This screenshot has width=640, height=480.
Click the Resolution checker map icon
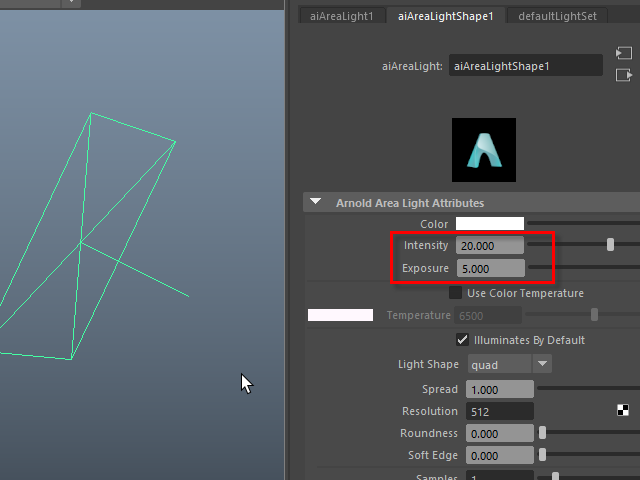coord(623,410)
